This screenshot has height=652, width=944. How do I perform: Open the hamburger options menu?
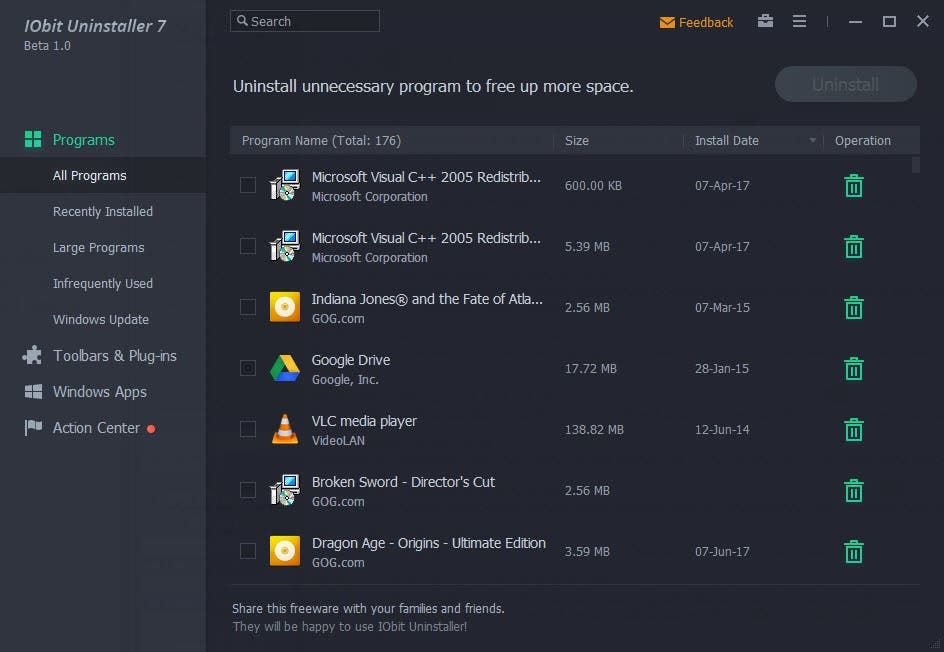coord(799,21)
